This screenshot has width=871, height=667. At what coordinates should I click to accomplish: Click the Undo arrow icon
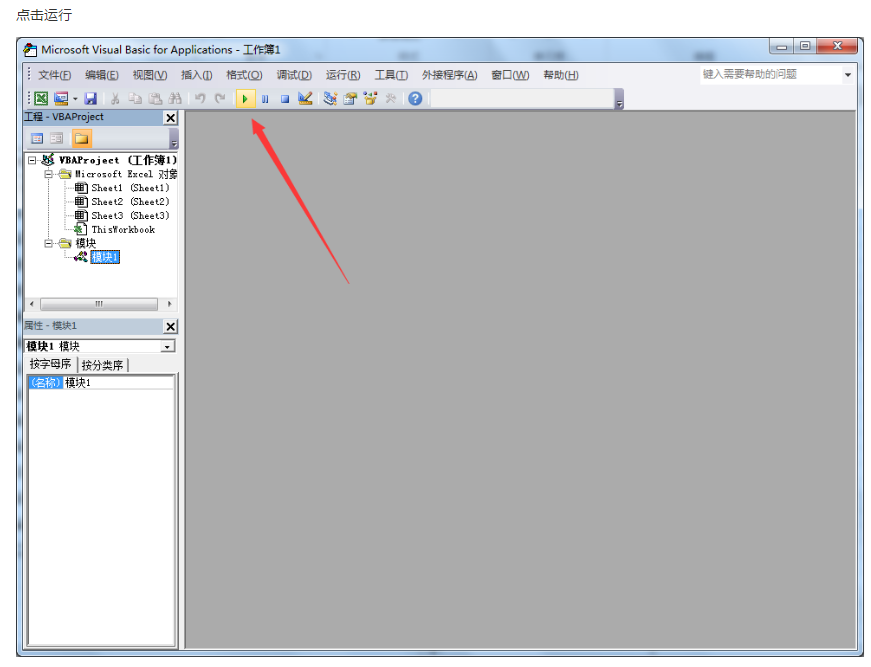pos(200,99)
